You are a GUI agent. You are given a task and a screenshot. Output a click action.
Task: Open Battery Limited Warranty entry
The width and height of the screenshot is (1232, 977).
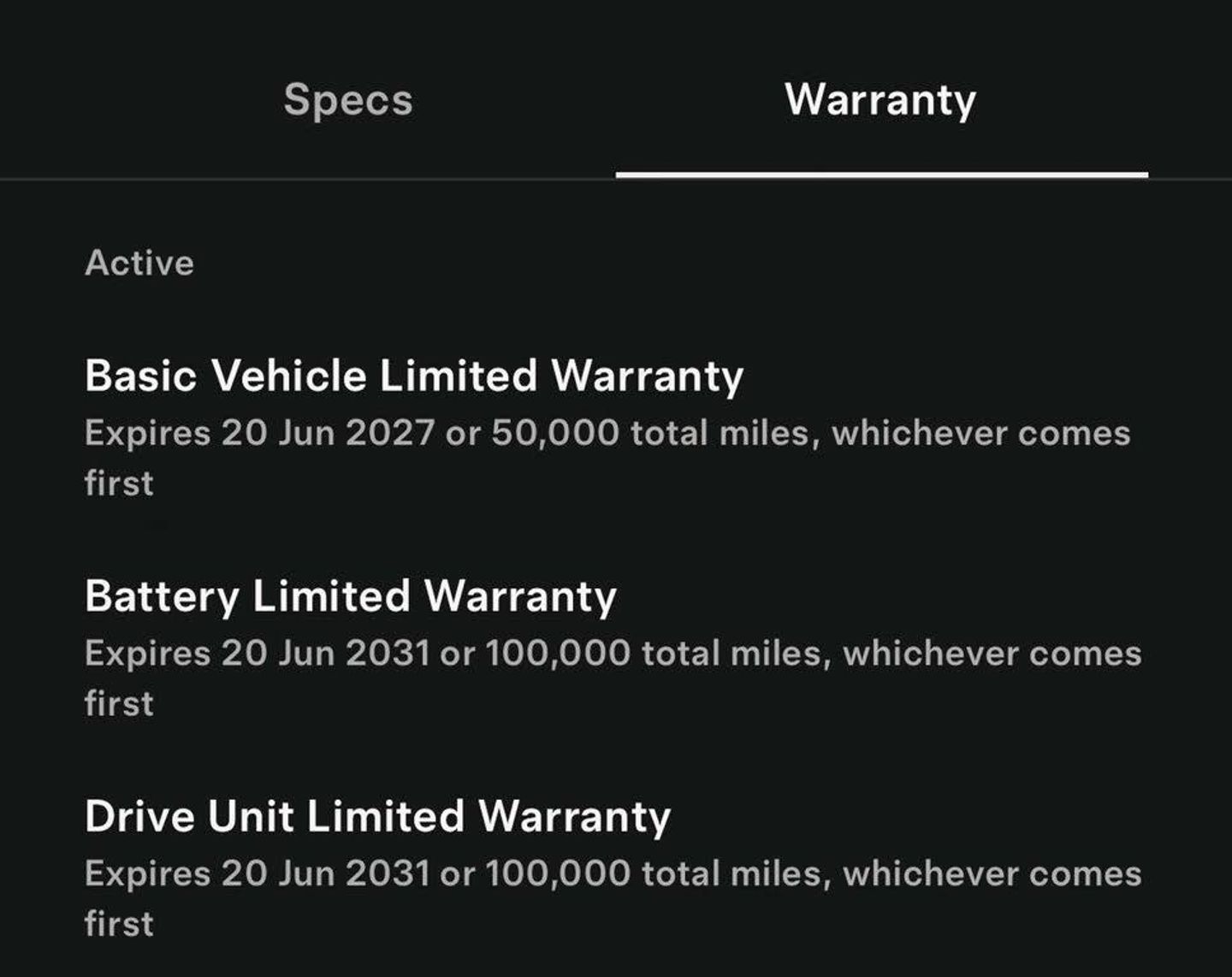(350, 596)
